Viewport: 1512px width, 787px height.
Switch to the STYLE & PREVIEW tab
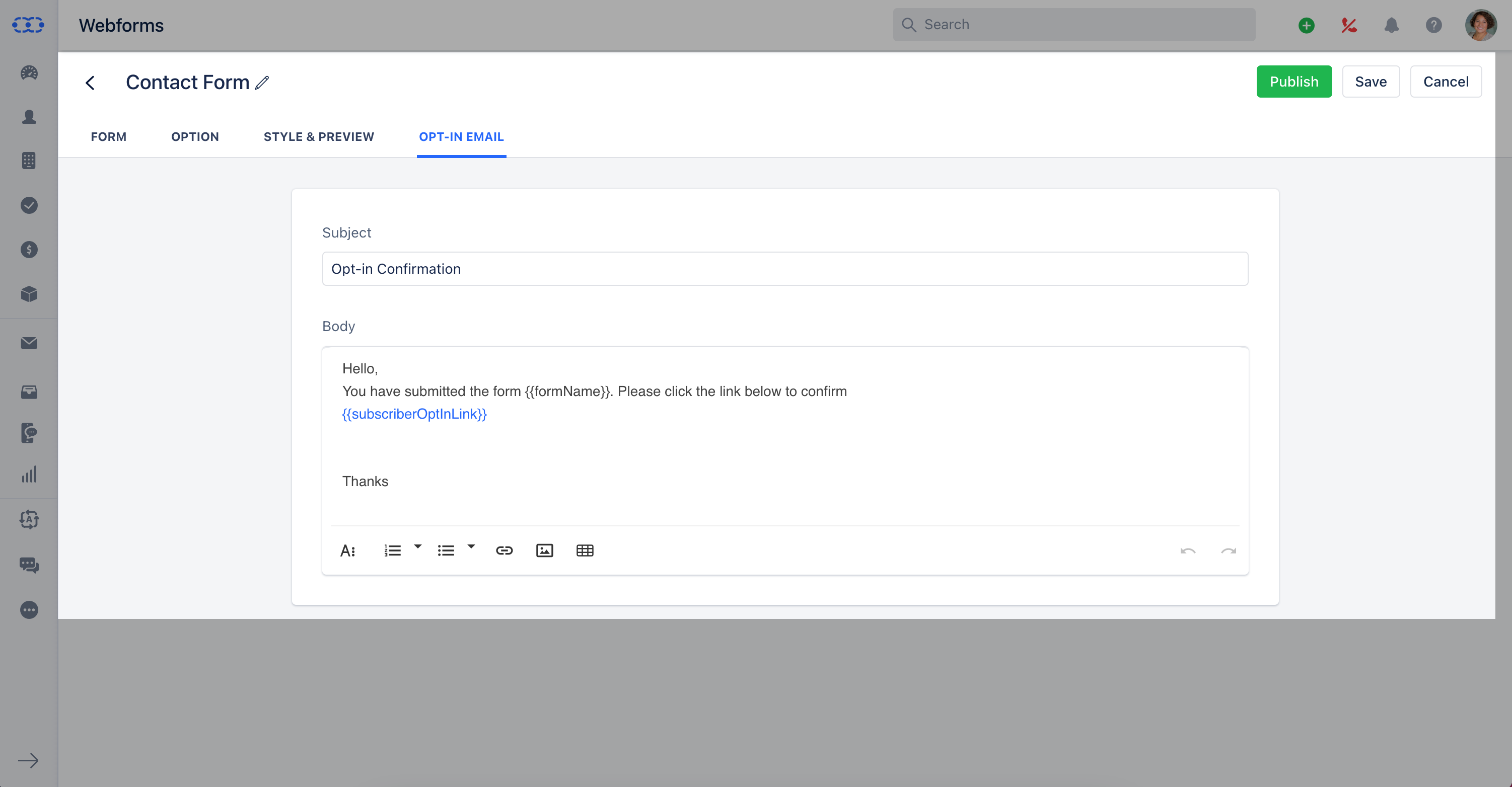[x=319, y=137]
